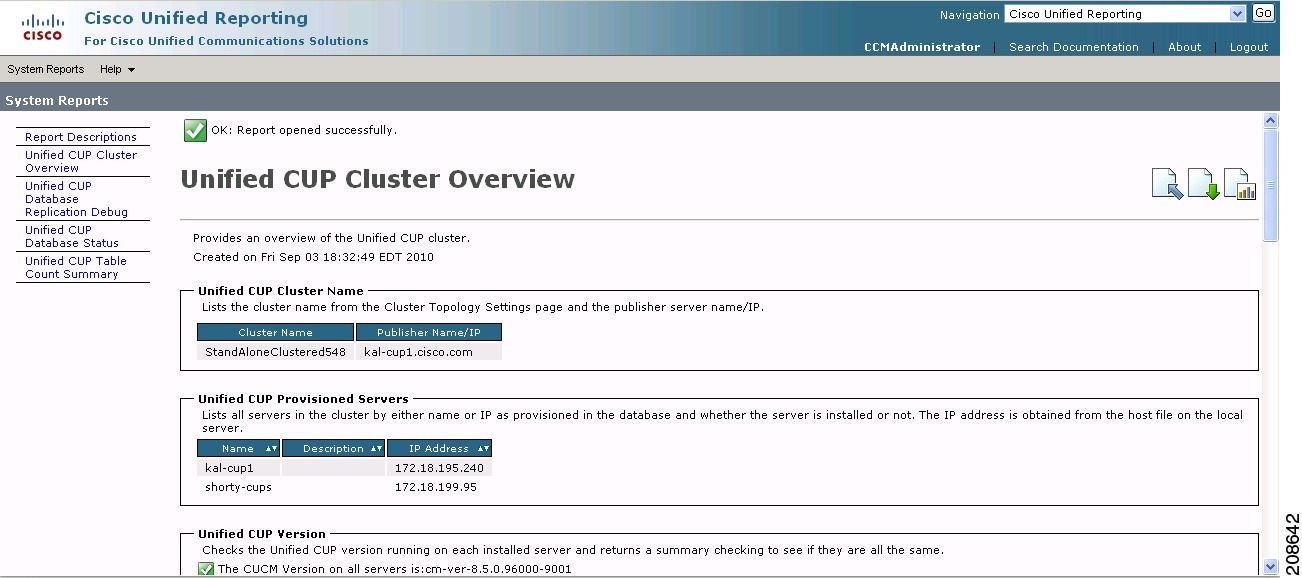Click the report view icon with cursor

click(x=1167, y=185)
